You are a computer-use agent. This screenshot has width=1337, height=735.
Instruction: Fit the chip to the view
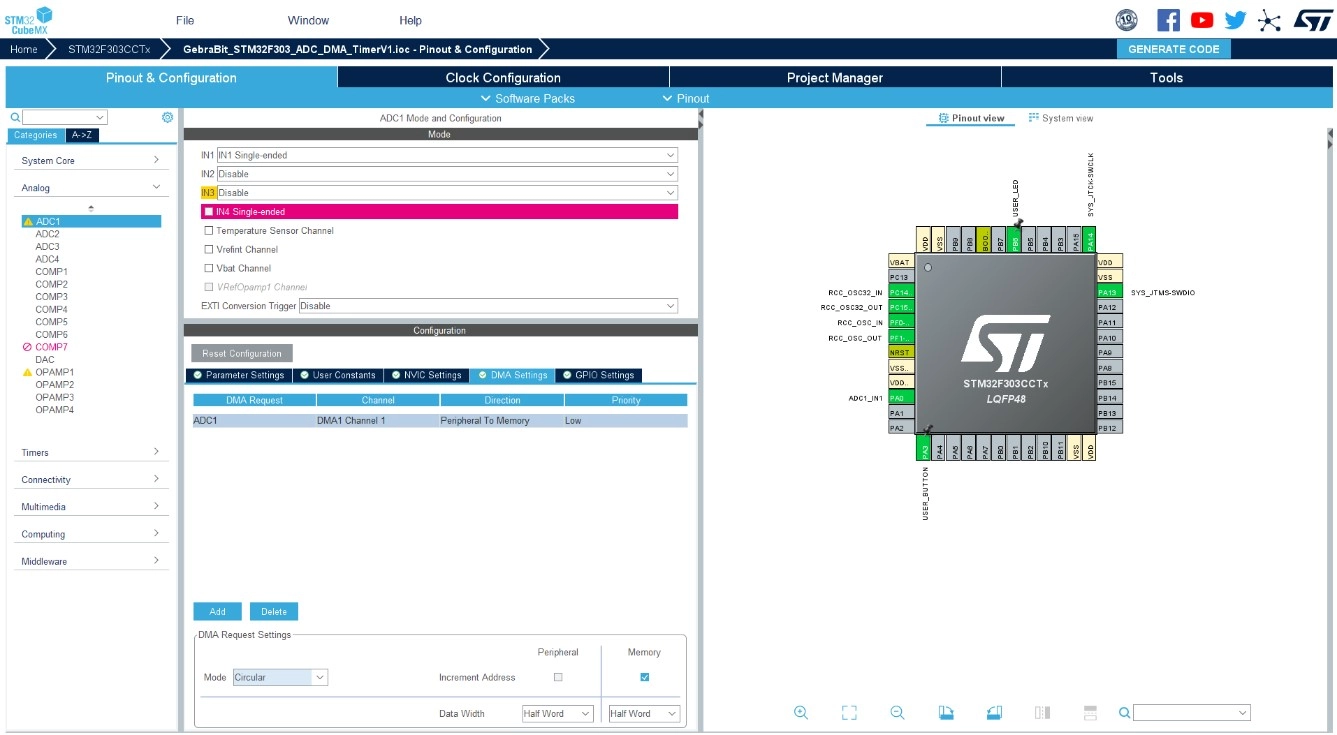[x=849, y=713]
